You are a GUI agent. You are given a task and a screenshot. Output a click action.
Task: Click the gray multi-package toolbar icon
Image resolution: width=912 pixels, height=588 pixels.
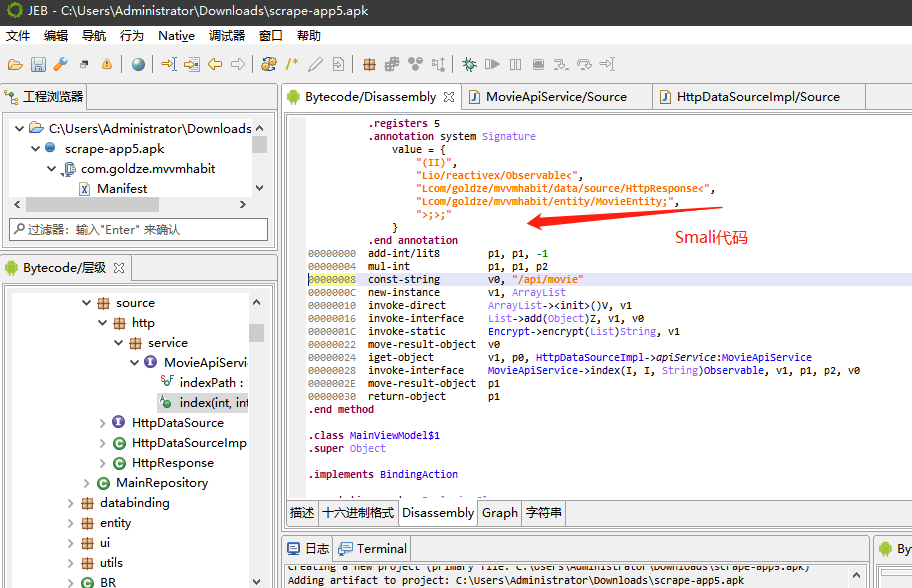[392, 64]
